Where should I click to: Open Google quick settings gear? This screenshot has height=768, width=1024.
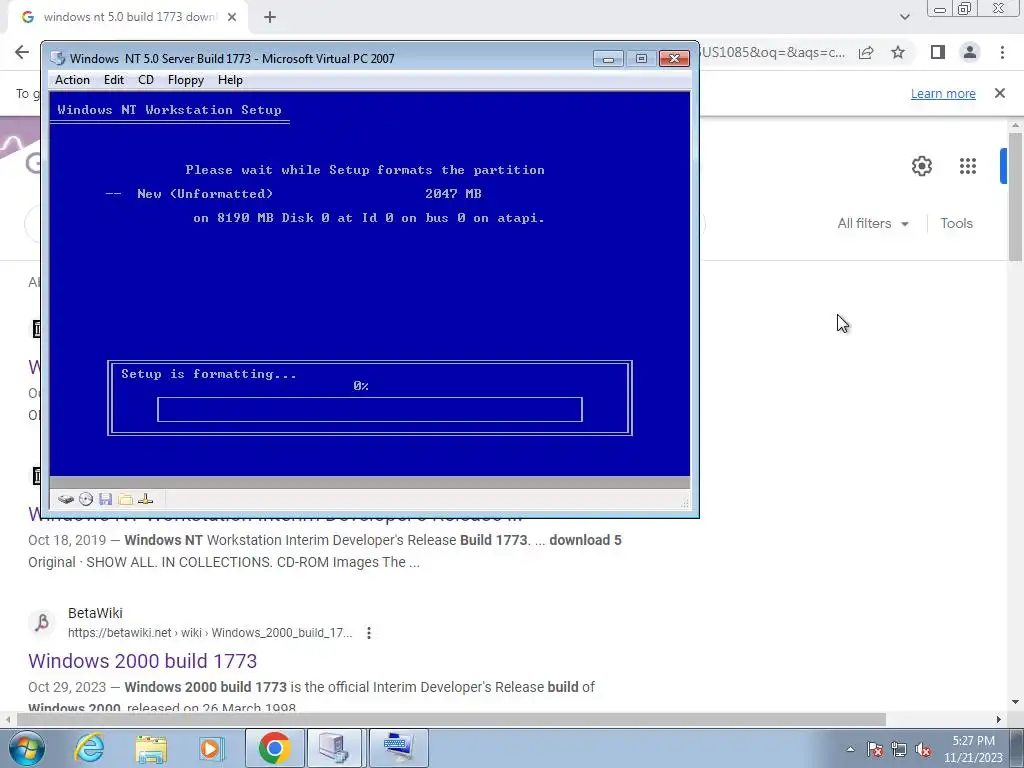tap(921, 166)
